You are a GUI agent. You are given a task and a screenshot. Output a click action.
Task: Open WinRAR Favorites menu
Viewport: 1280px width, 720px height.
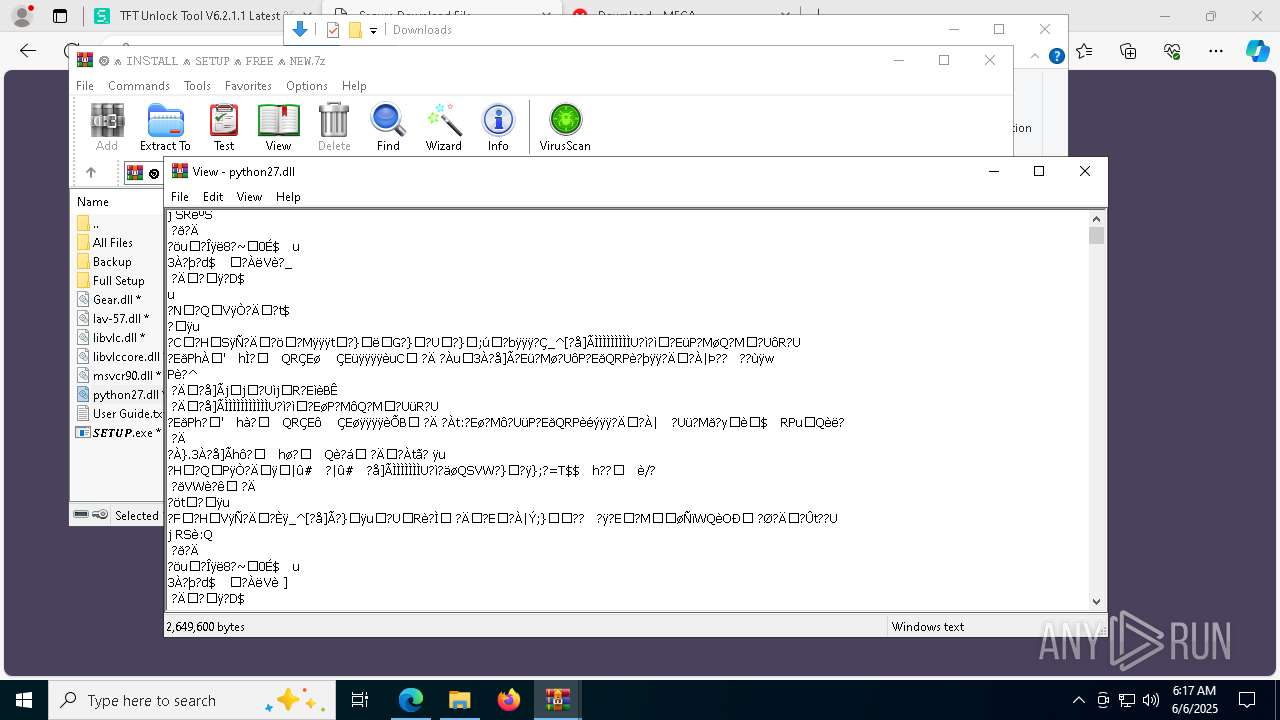tap(248, 86)
